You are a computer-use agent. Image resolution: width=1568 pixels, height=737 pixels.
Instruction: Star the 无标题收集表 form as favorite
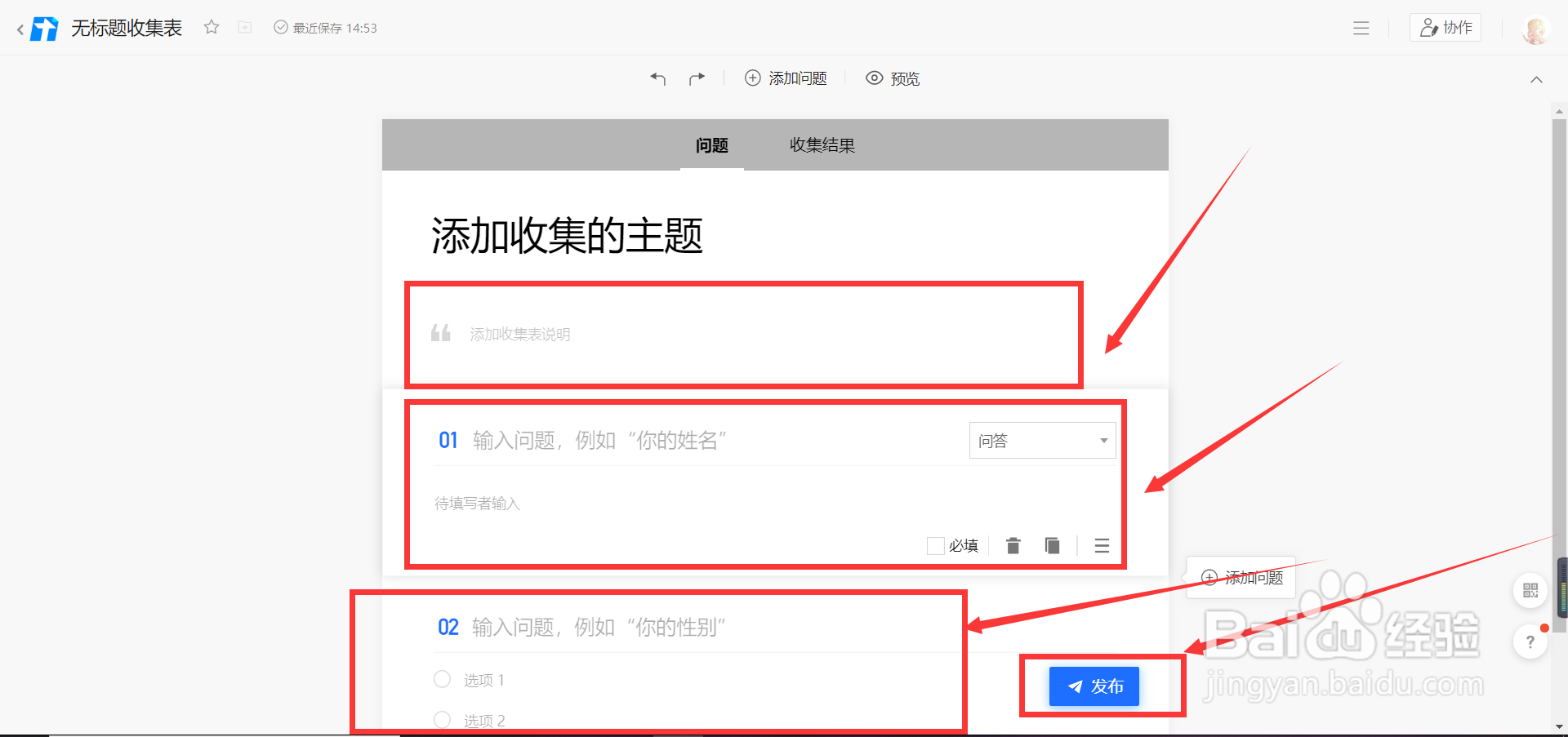click(x=211, y=27)
